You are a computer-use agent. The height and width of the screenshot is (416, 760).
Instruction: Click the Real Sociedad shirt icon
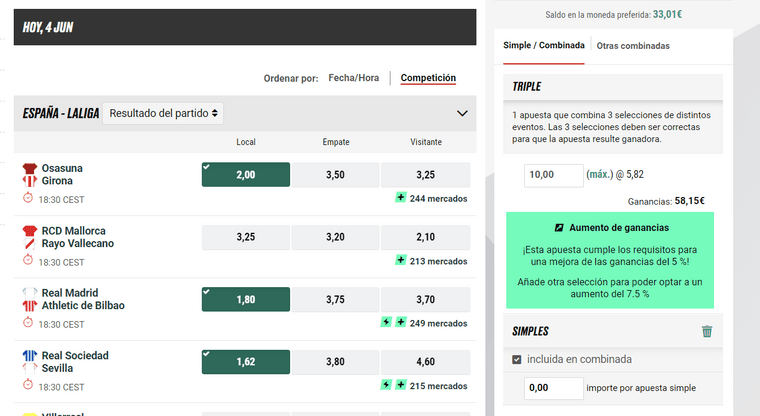[x=30, y=355]
